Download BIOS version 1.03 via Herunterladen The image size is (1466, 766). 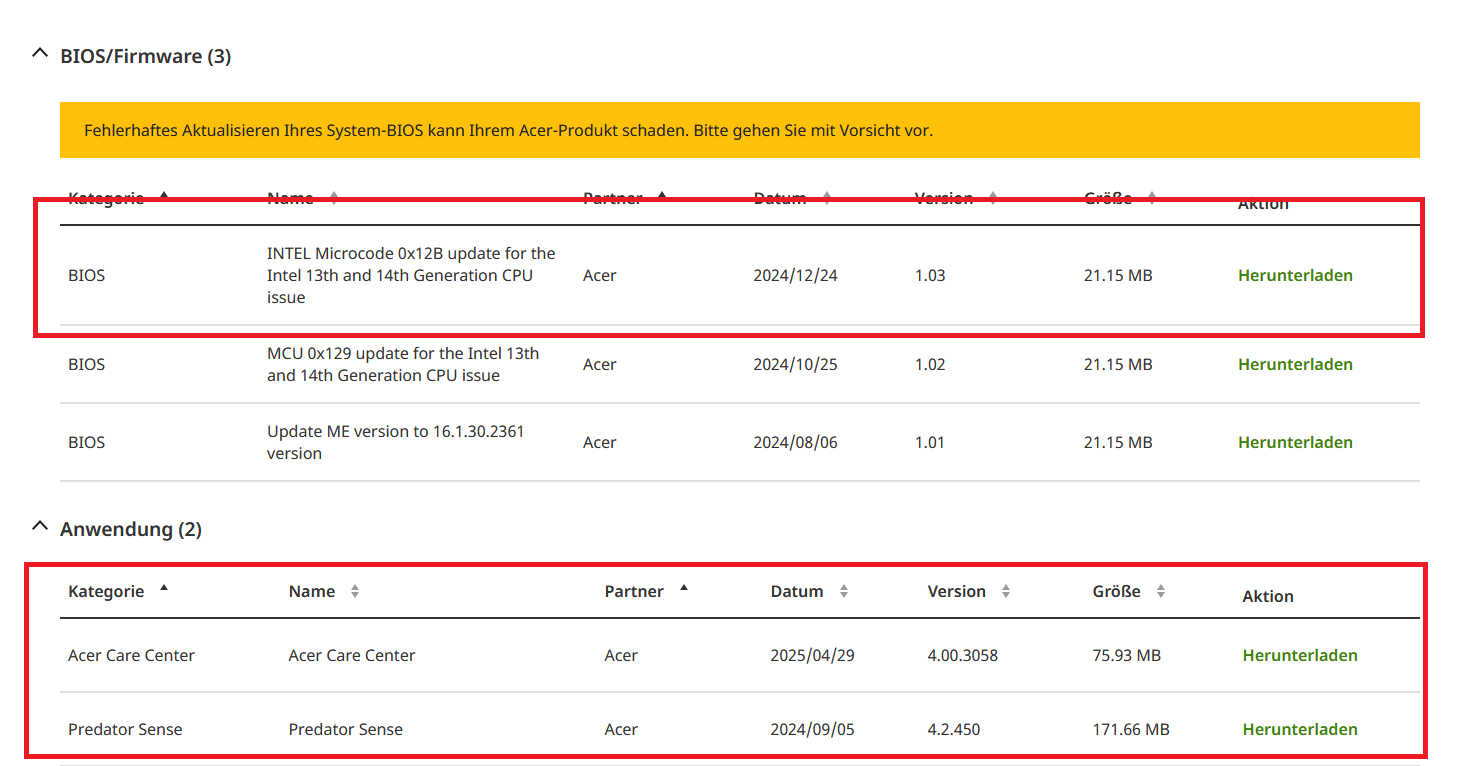(1295, 275)
